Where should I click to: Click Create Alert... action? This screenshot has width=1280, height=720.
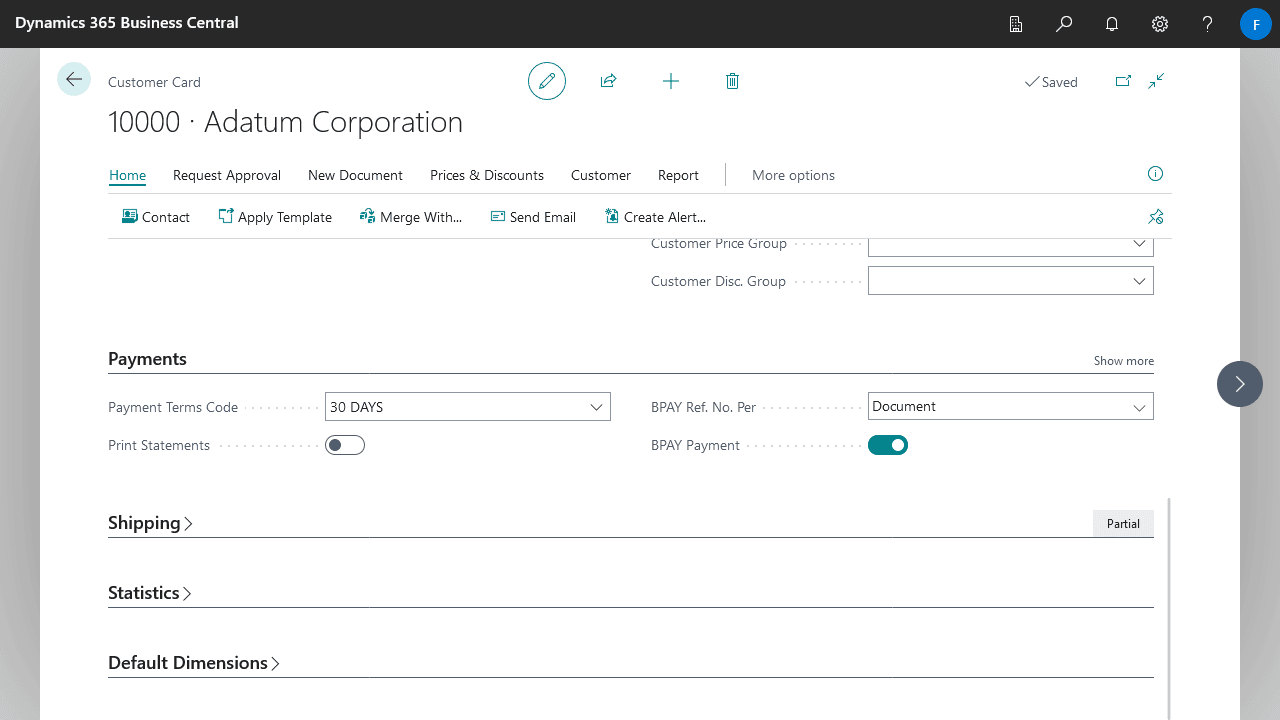pyautogui.click(x=655, y=217)
